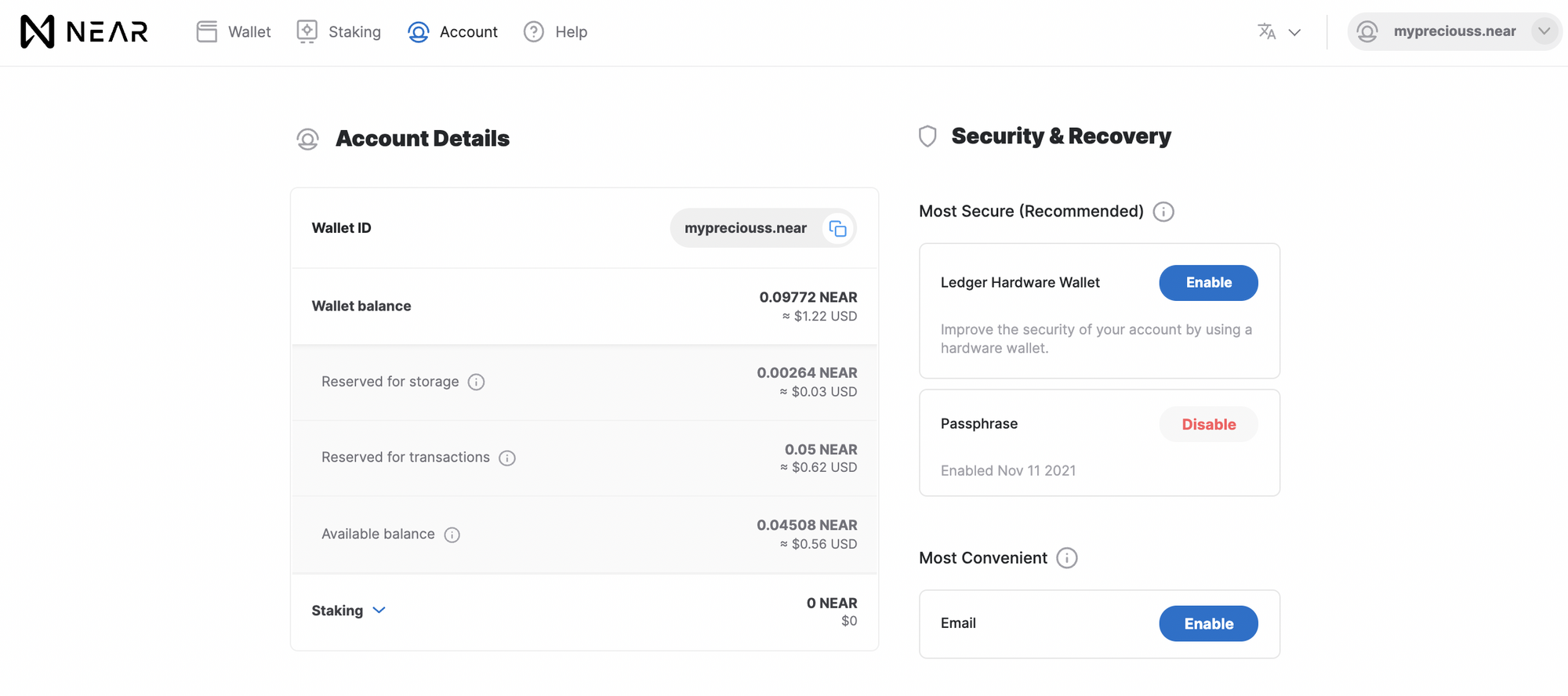The width and height of the screenshot is (1568, 696).
Task: Click the 0.05 NEAR transactions value
Action: pyautogui.click(x=821, y=449)
